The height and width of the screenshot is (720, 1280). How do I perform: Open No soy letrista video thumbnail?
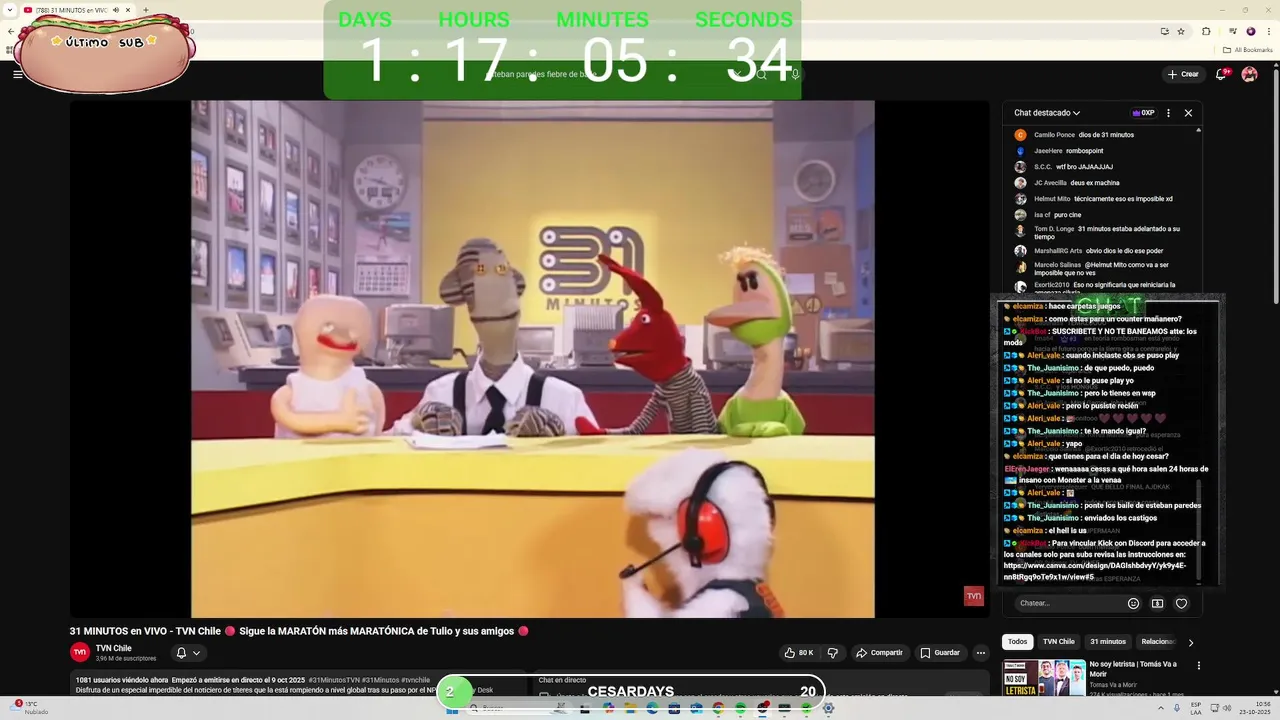1044,678
